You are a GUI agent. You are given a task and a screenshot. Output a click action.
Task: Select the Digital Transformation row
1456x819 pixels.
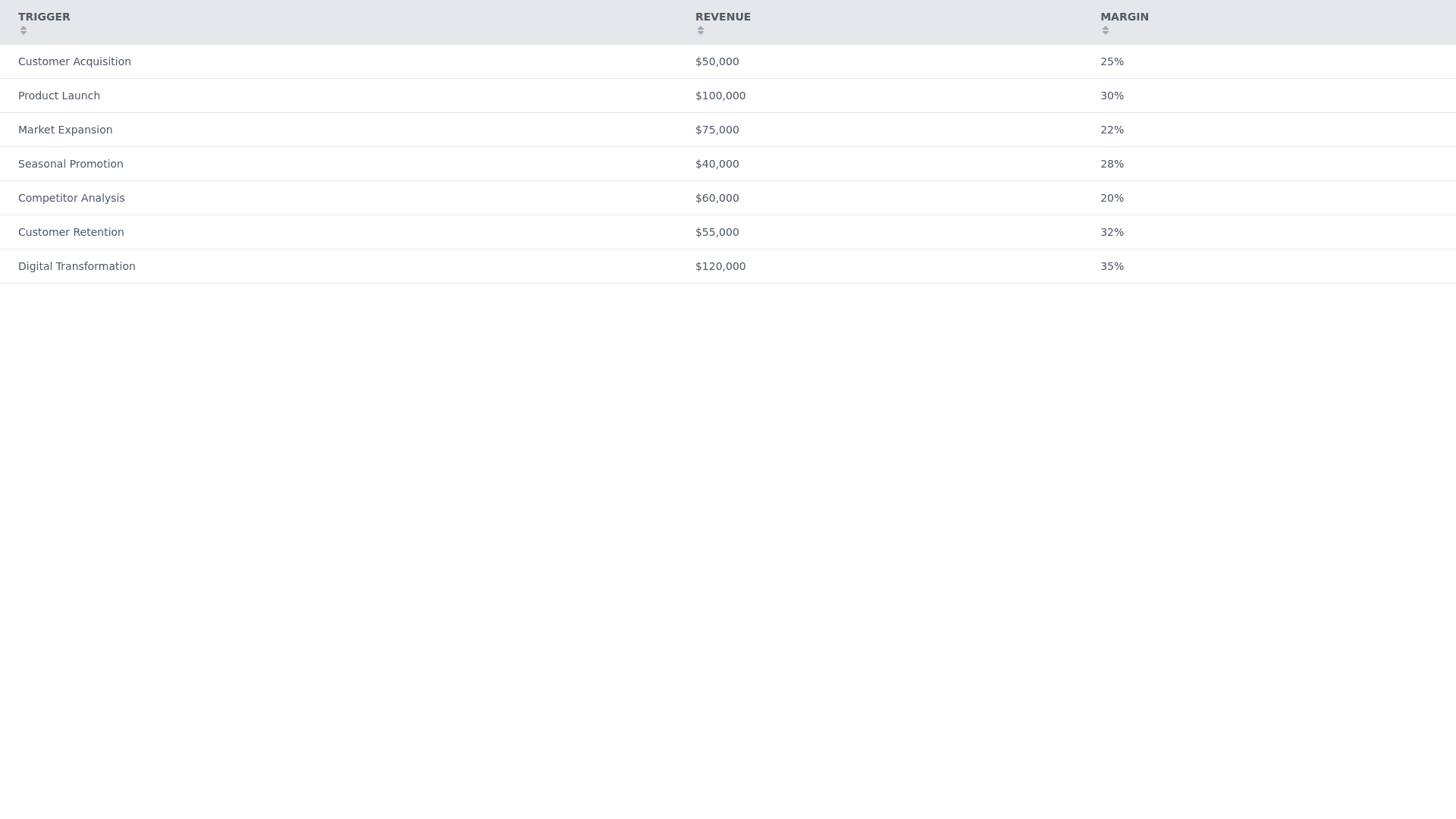point(77,266)
